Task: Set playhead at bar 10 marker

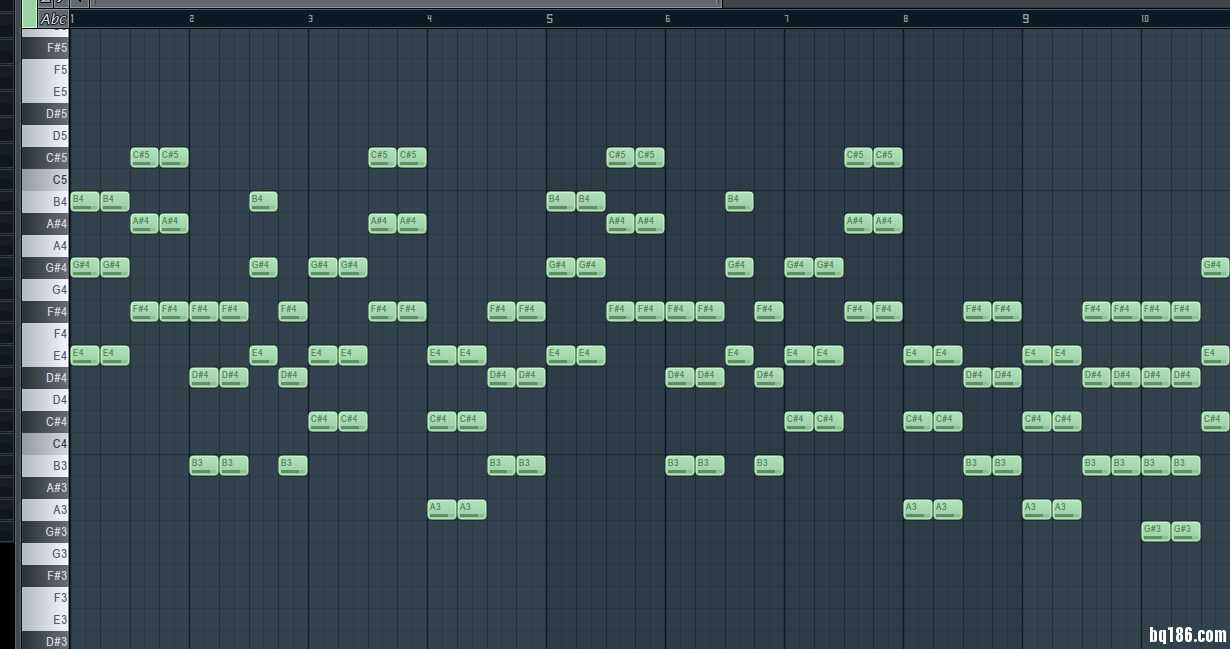Action: (x=1144, y=19)
